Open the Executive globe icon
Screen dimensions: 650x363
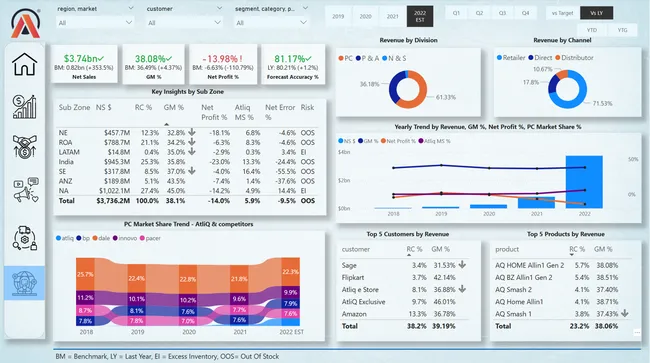[x=24, y=283]
